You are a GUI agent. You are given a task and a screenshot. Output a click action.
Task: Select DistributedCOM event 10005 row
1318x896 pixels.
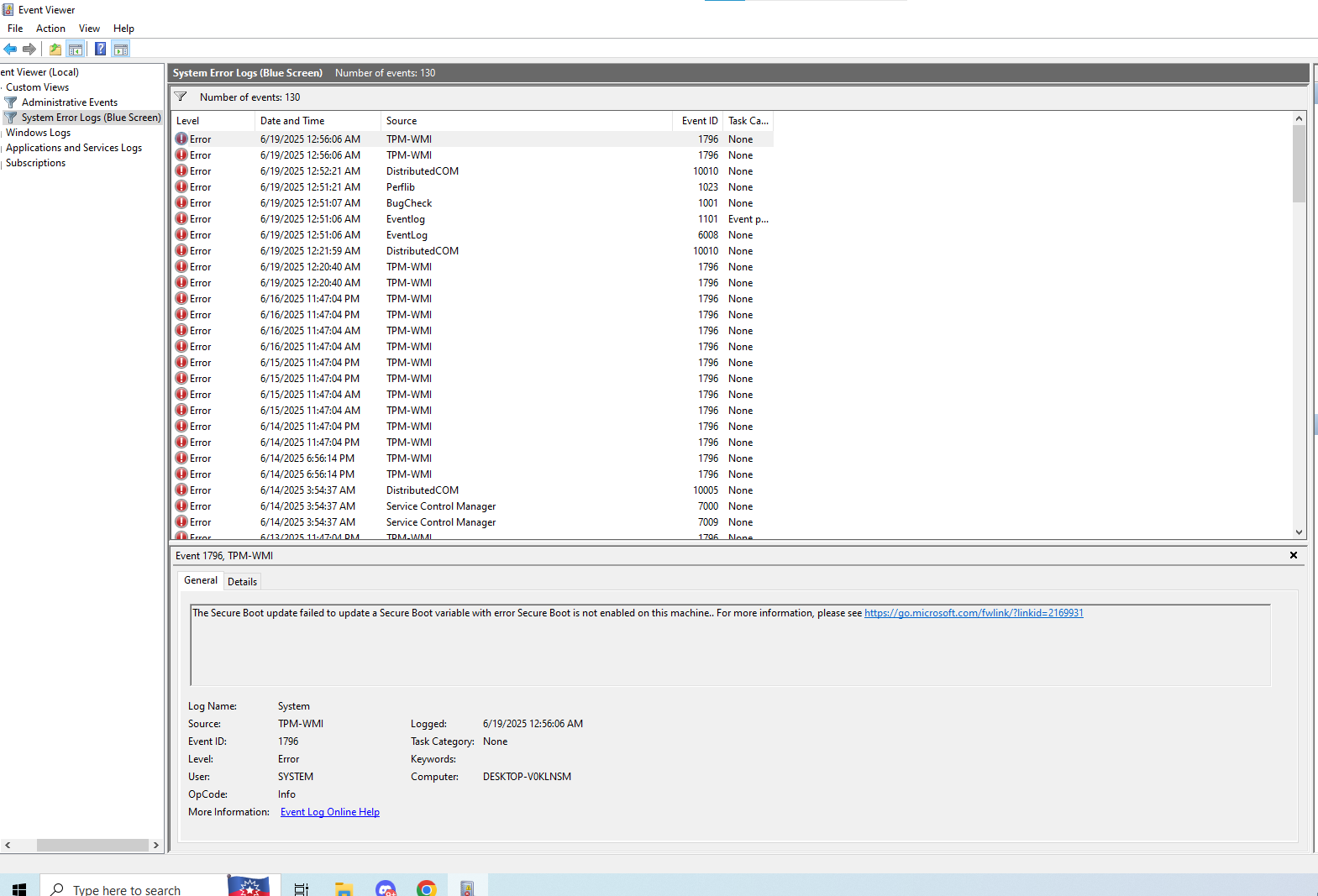472,490
